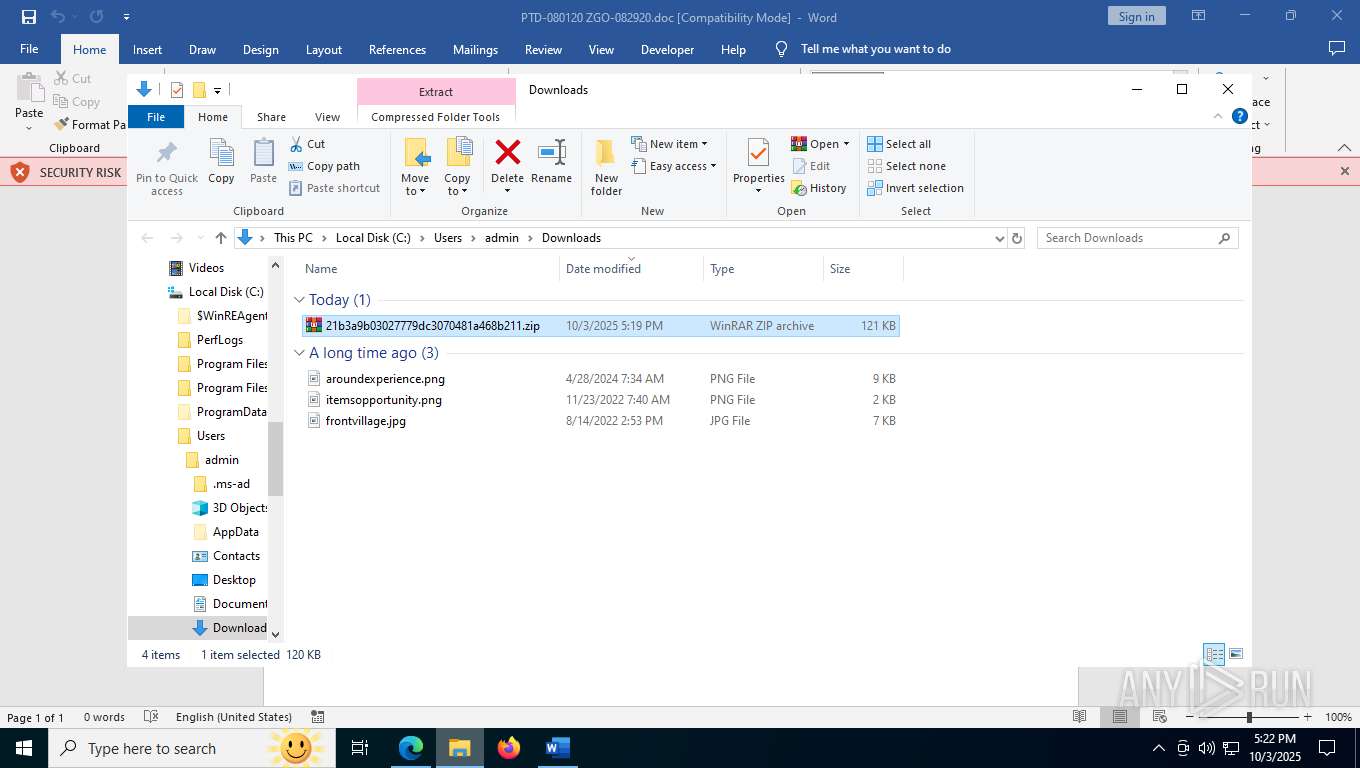1360x768 pixels.
Task: Open Desktop in navigation tree
Action: [234, 580]
